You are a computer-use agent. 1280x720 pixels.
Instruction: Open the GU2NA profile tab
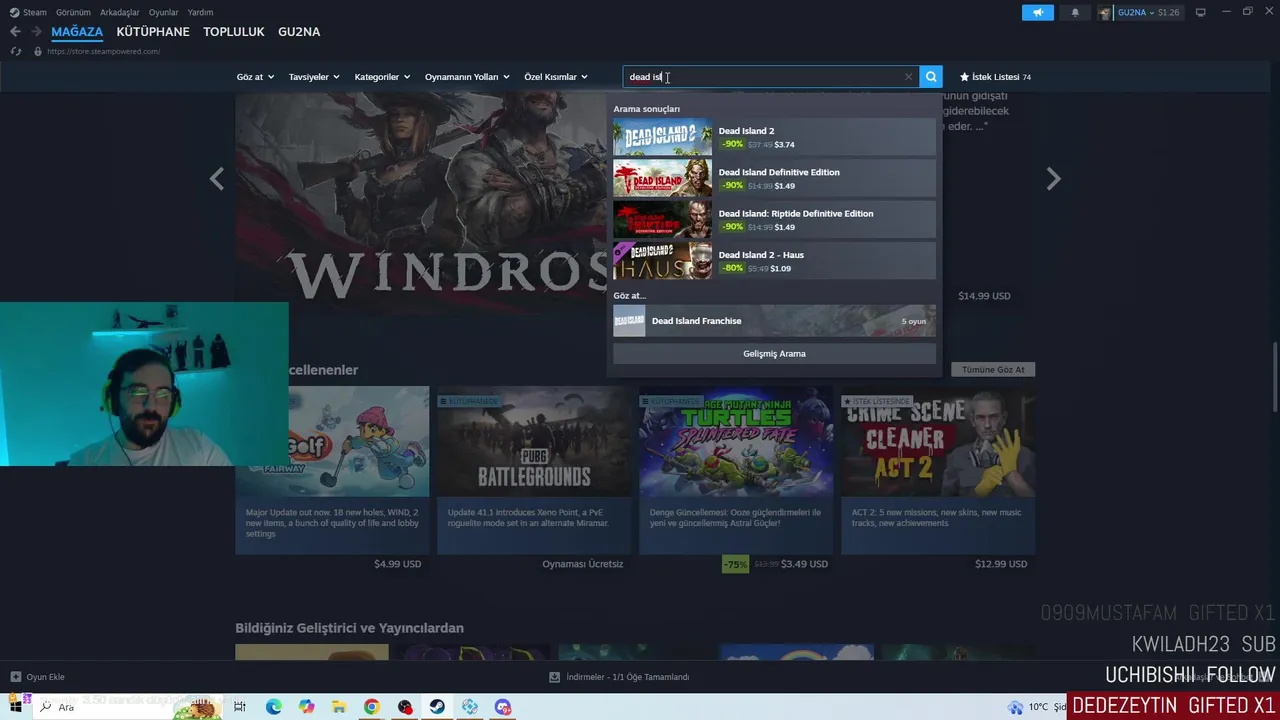[299, 32]
